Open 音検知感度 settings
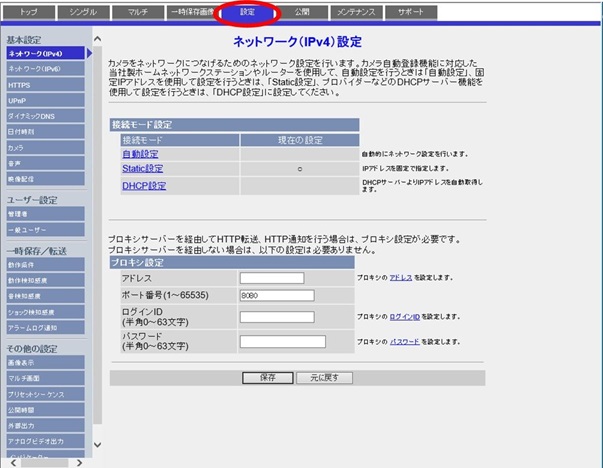The width and height of the screenshot is (603, 468). click(x=45, y=296)
